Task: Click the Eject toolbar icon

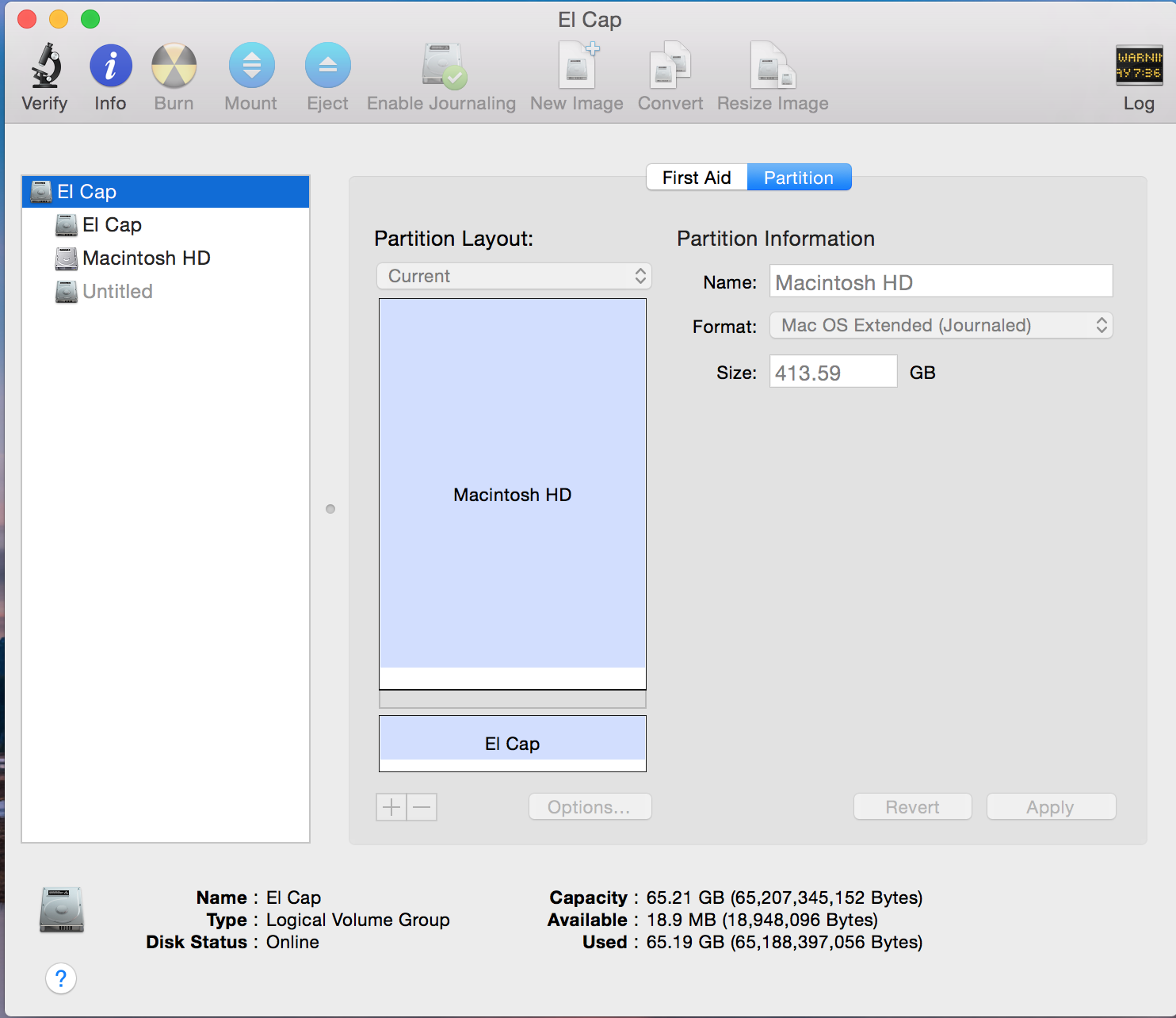Action: click(328, 65)
